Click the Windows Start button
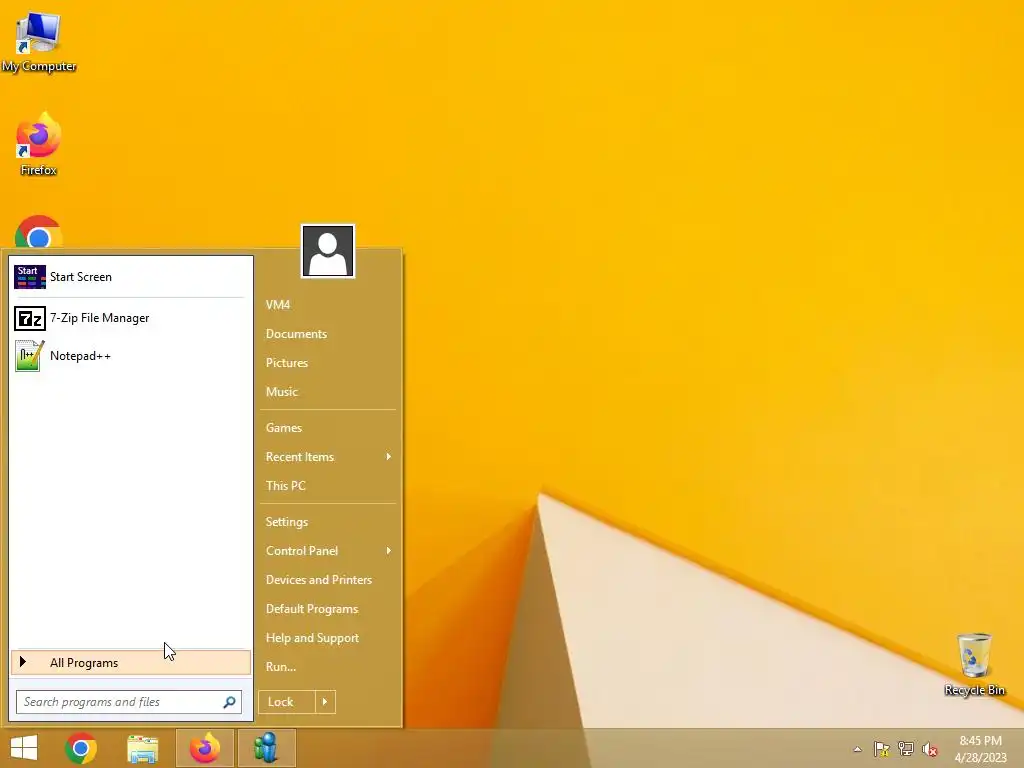This screenshot has height=768, width=1024. (x=24, y=748)
